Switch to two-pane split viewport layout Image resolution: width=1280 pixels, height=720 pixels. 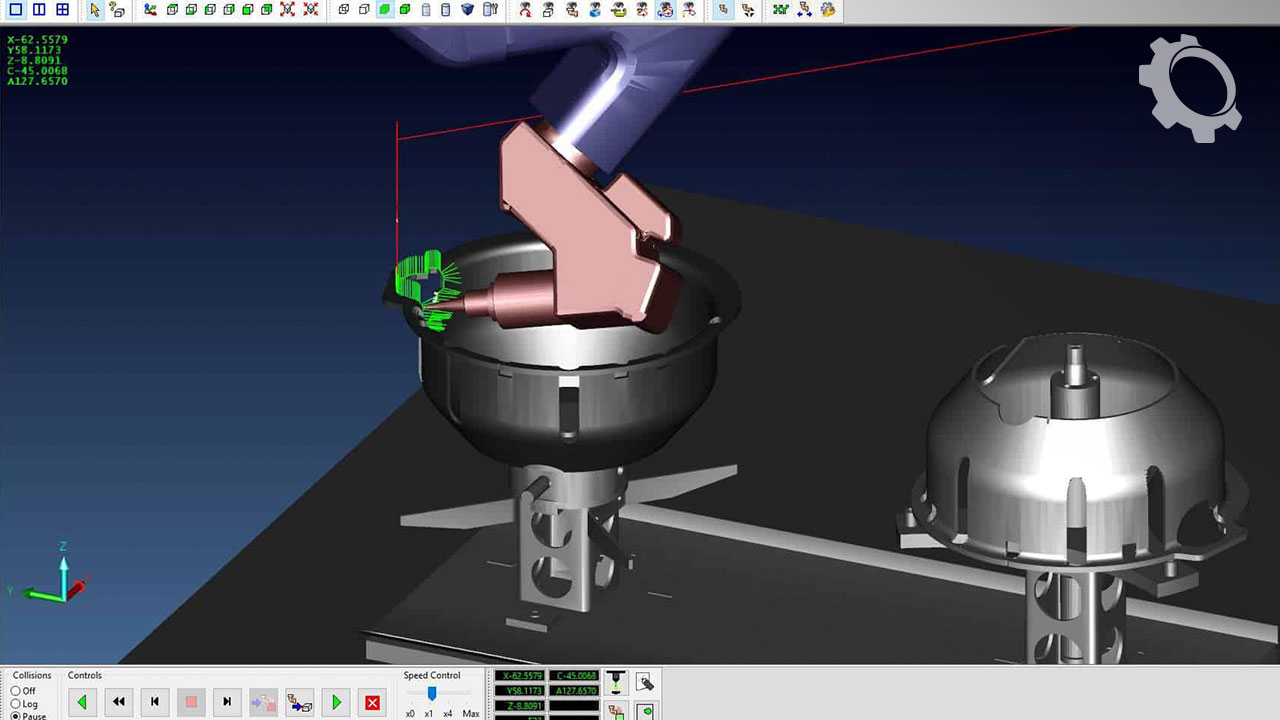point(39,10)
